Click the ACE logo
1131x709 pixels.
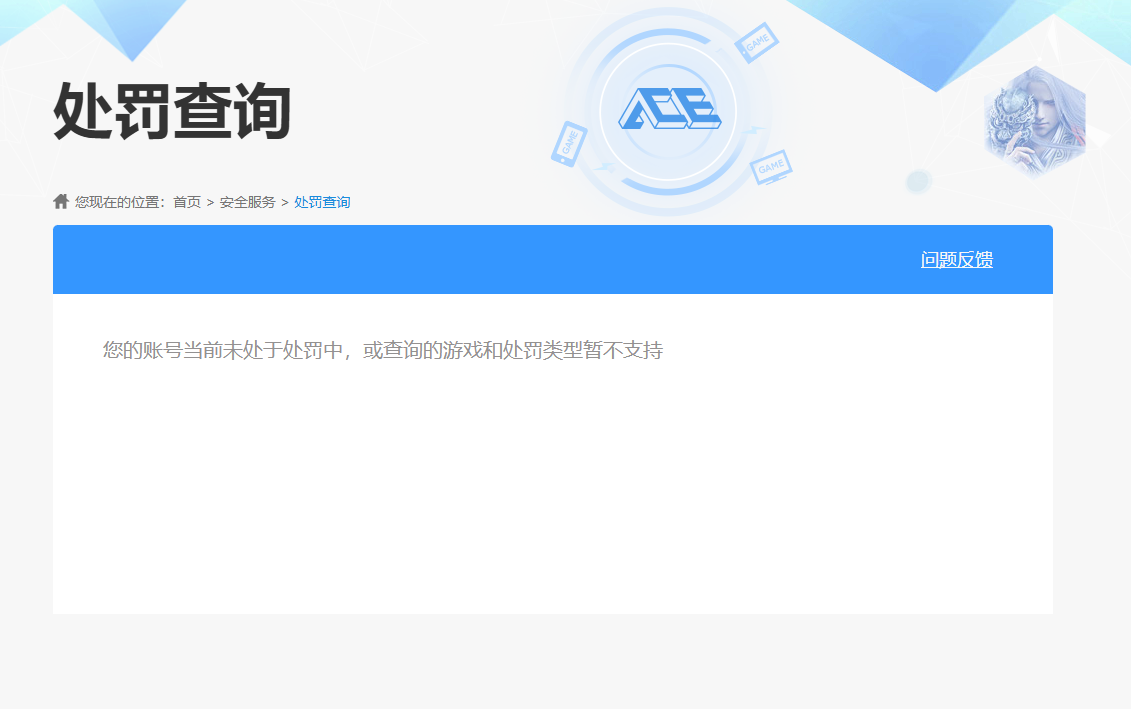[669, 110]
